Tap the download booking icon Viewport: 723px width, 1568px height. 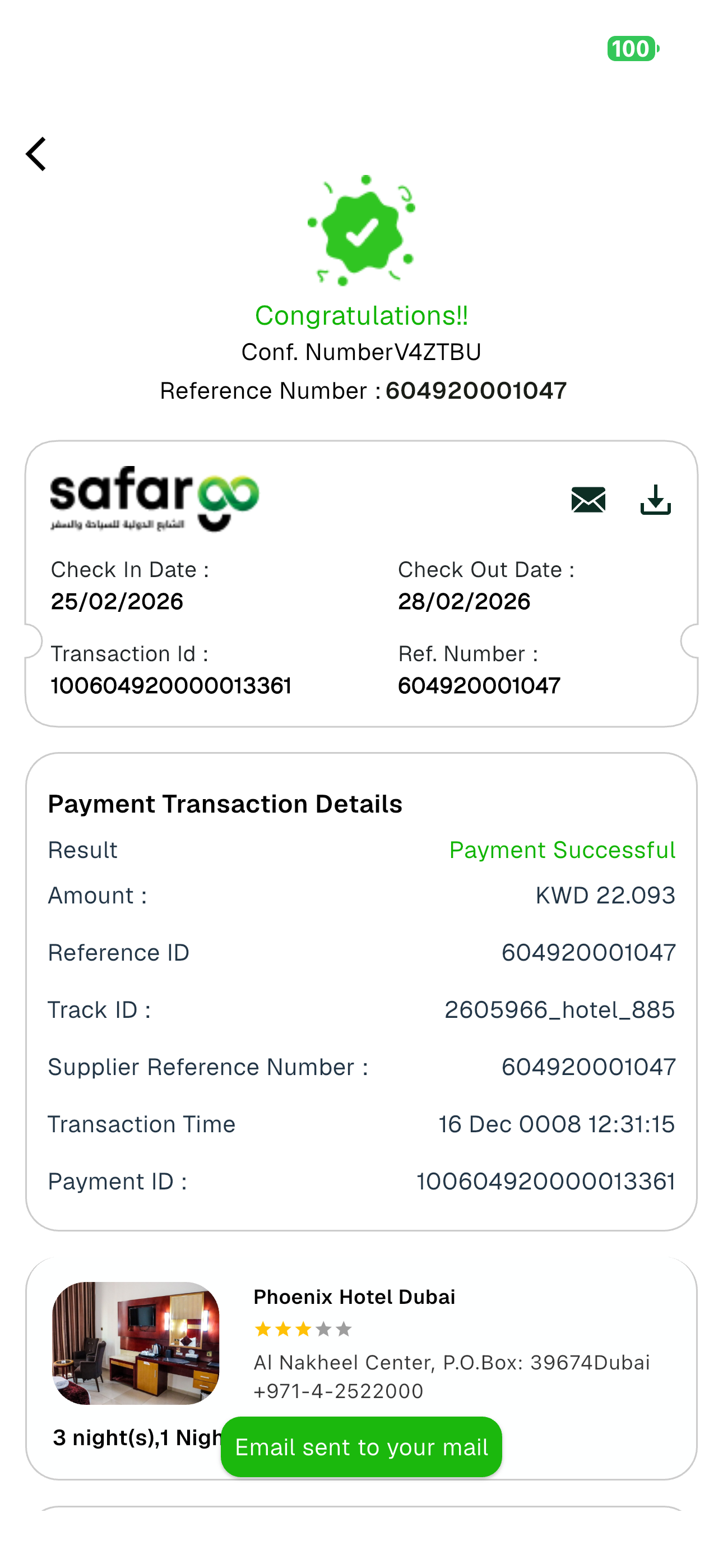tap(655, 500)
